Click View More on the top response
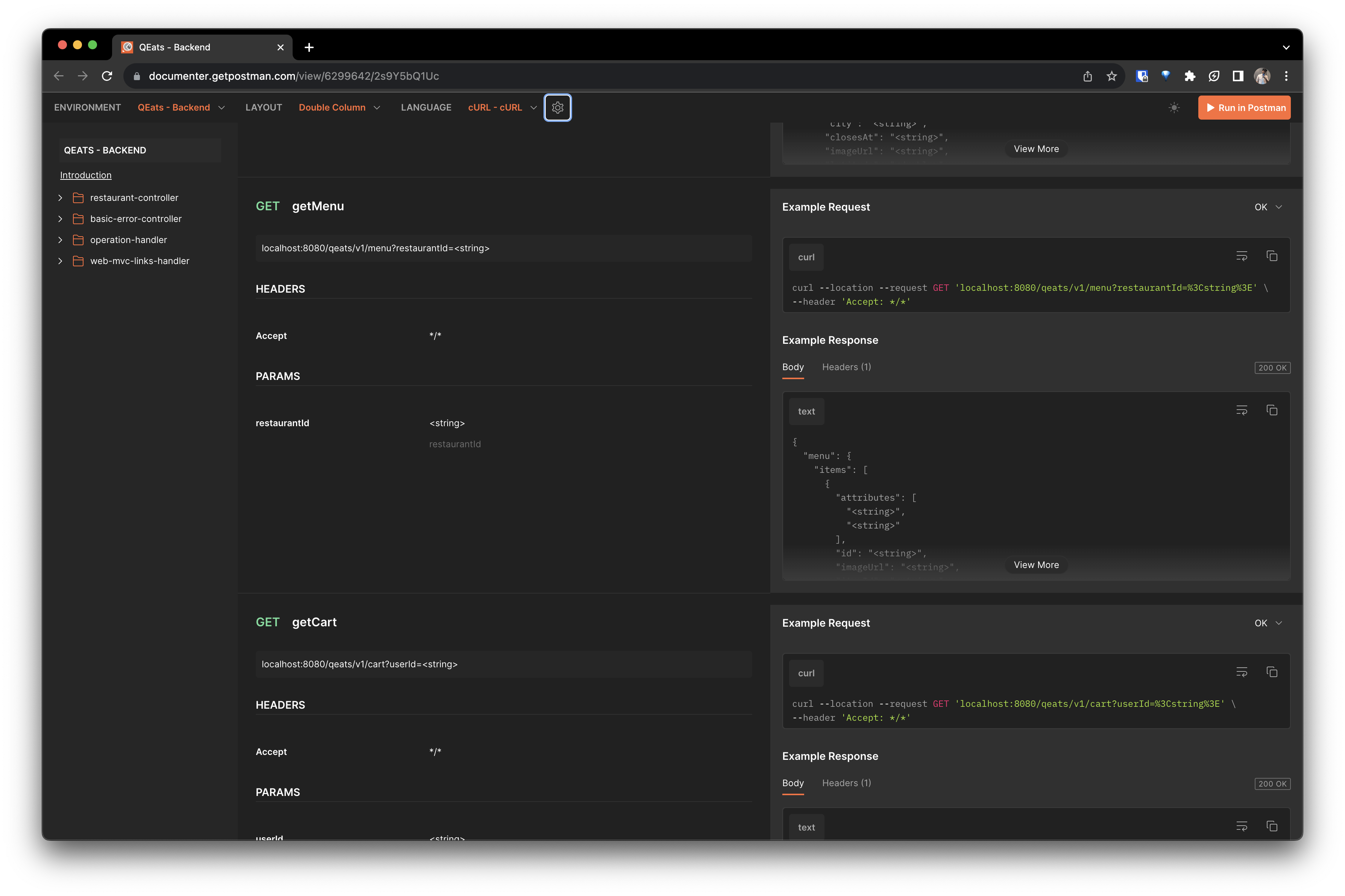 point(1036,149)
